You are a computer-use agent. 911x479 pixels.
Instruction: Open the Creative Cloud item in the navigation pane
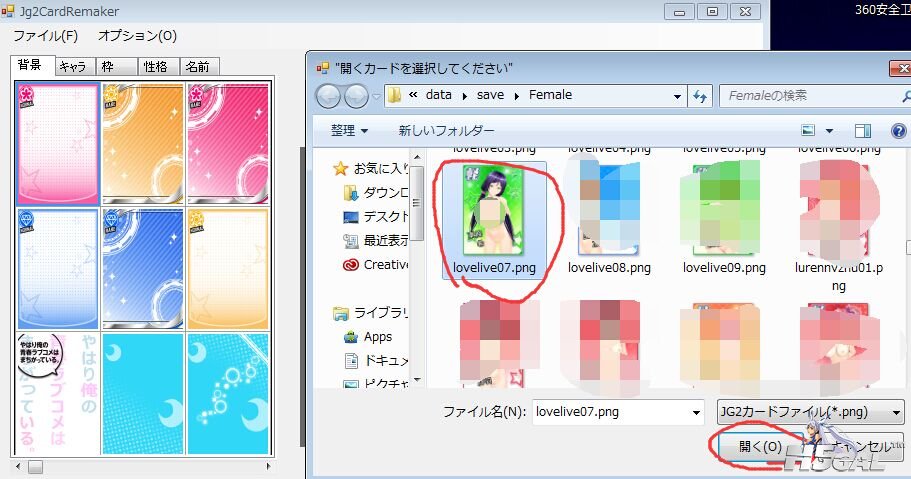click(376, 265)
